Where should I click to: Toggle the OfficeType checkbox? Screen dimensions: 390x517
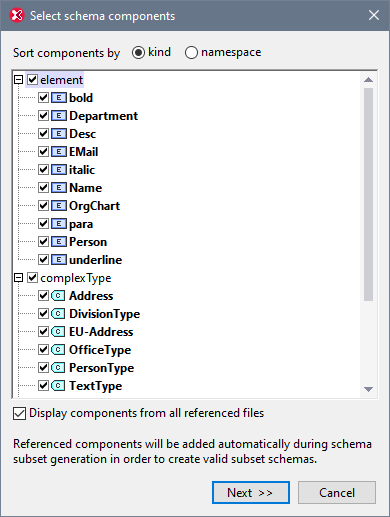coord(43,350)
